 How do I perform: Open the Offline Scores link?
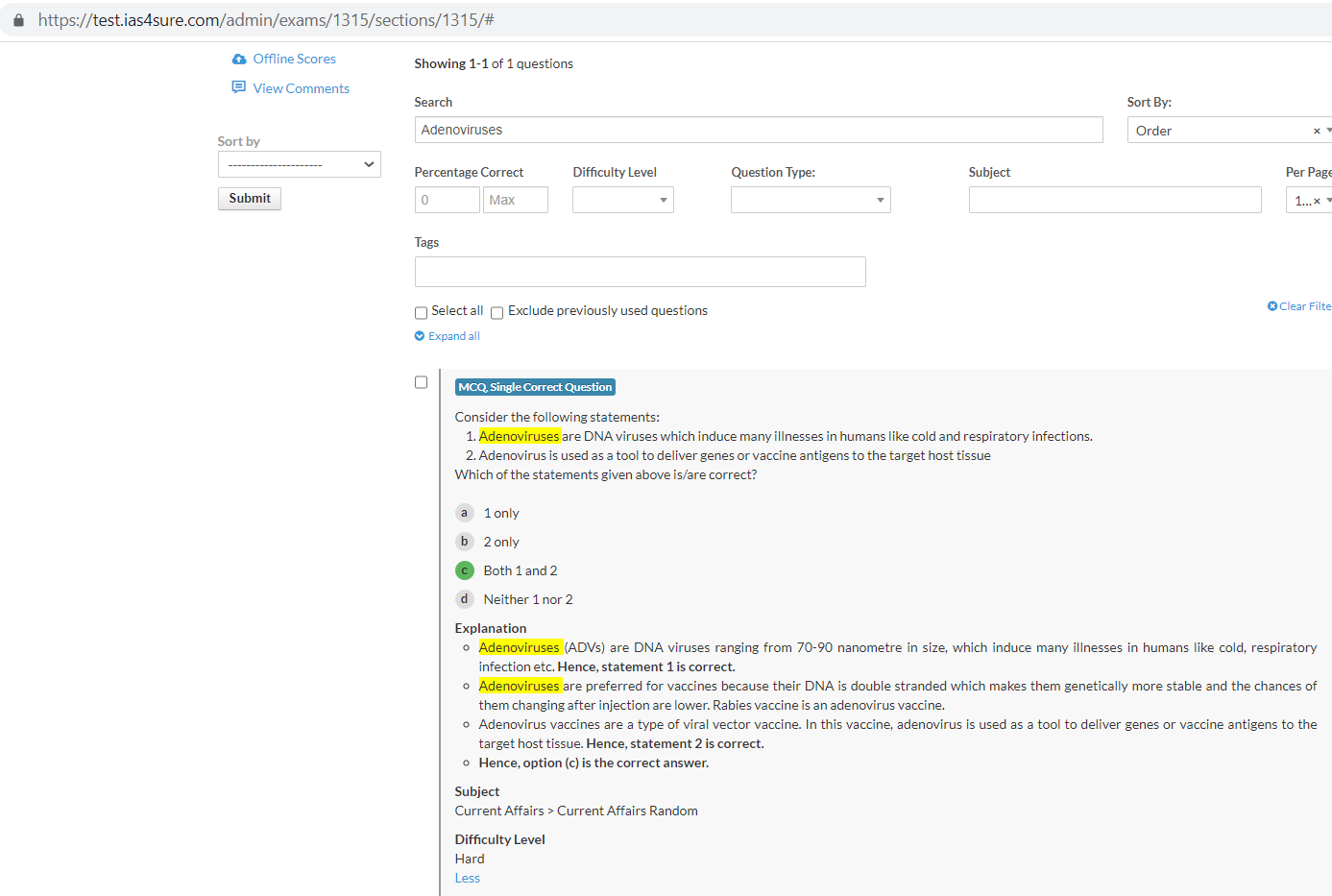[x=294, y=60]
